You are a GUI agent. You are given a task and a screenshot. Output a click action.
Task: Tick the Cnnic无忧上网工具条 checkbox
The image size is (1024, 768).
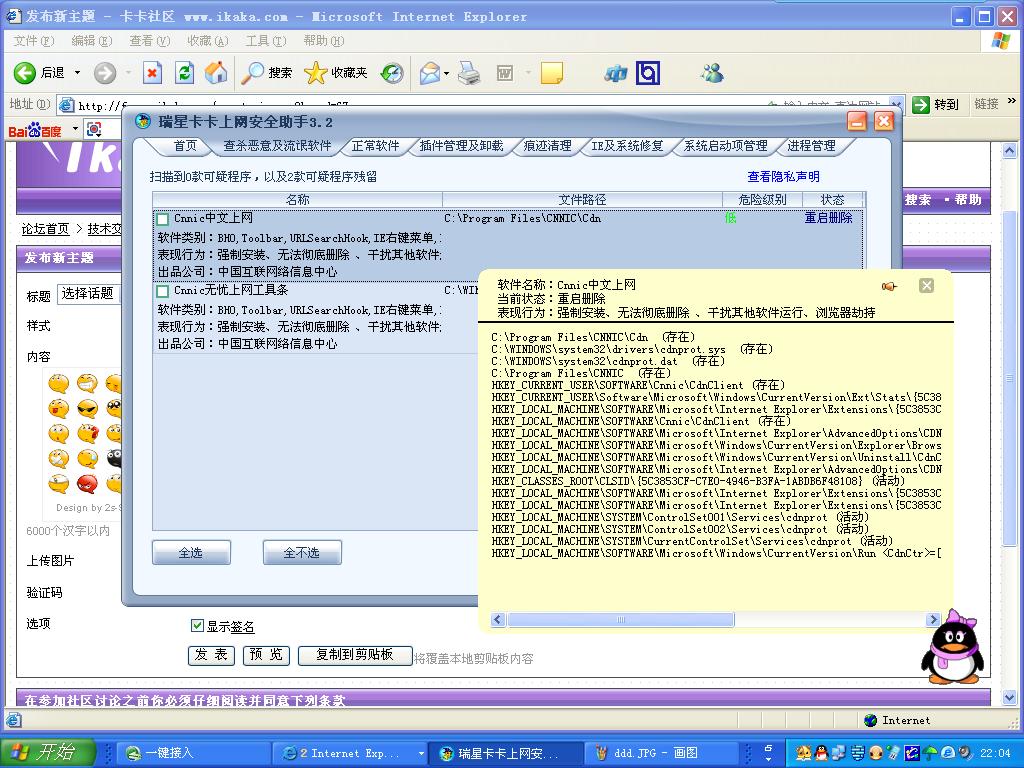[x=163, y=291]
